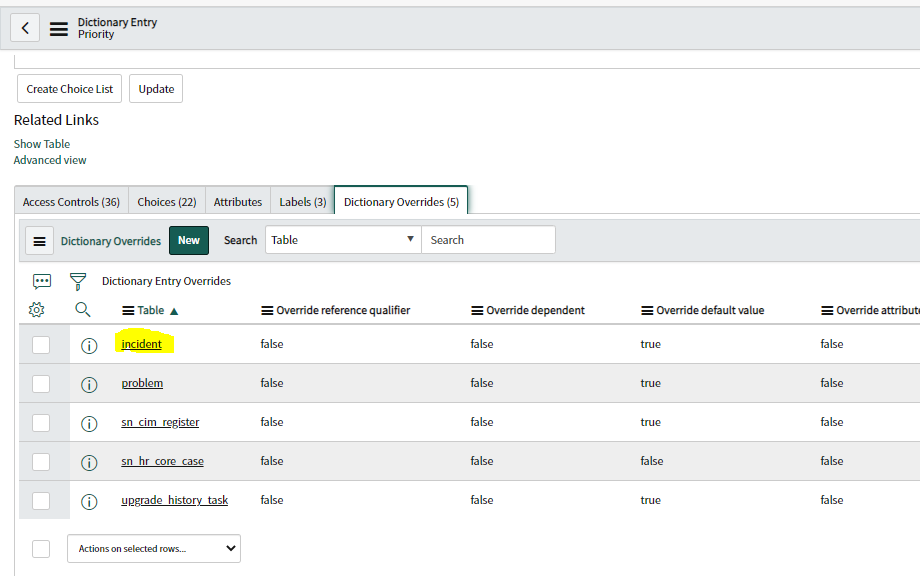The image size is (920, 576).
Task: Open the form context hamburger menu
Action: 59,29
